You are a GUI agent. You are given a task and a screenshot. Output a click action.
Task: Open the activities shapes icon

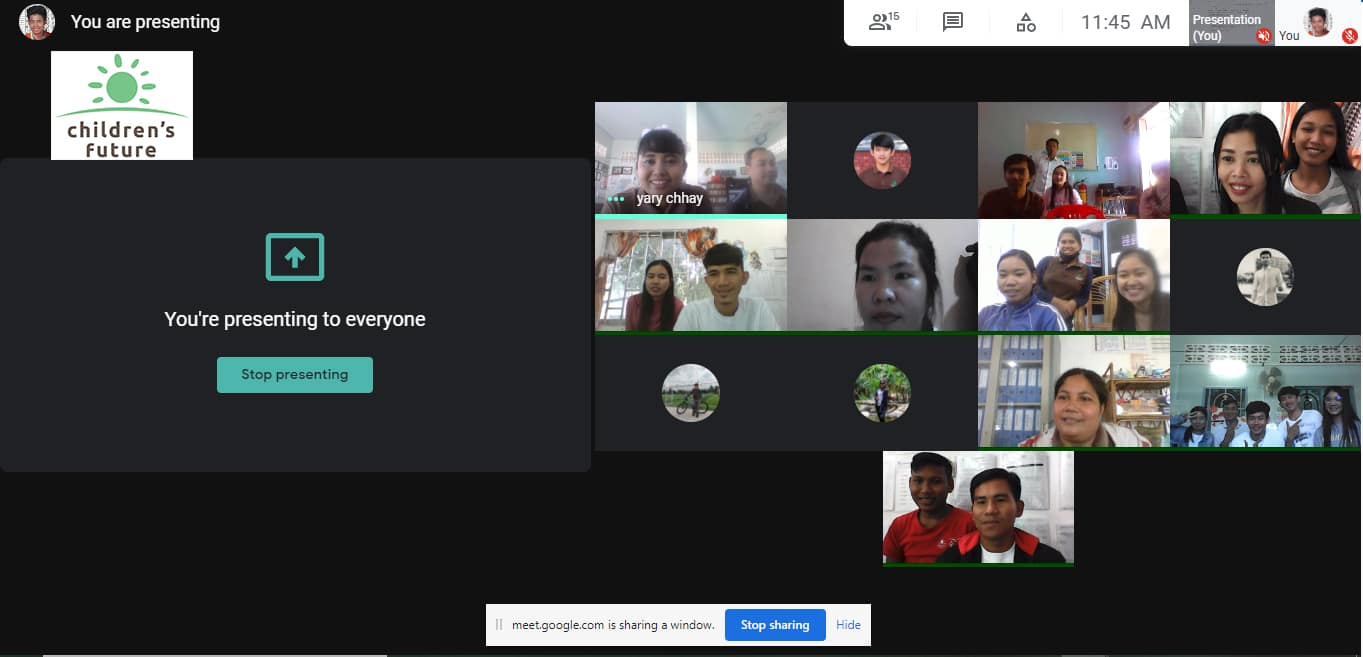pos(1026,22)
